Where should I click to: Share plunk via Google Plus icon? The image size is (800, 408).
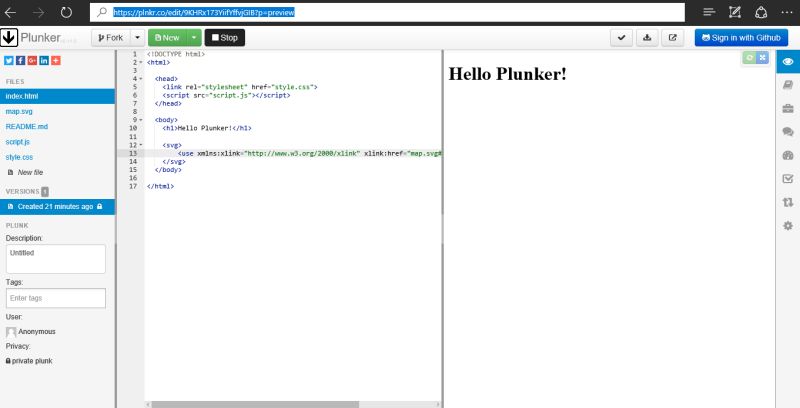point(32,60)
